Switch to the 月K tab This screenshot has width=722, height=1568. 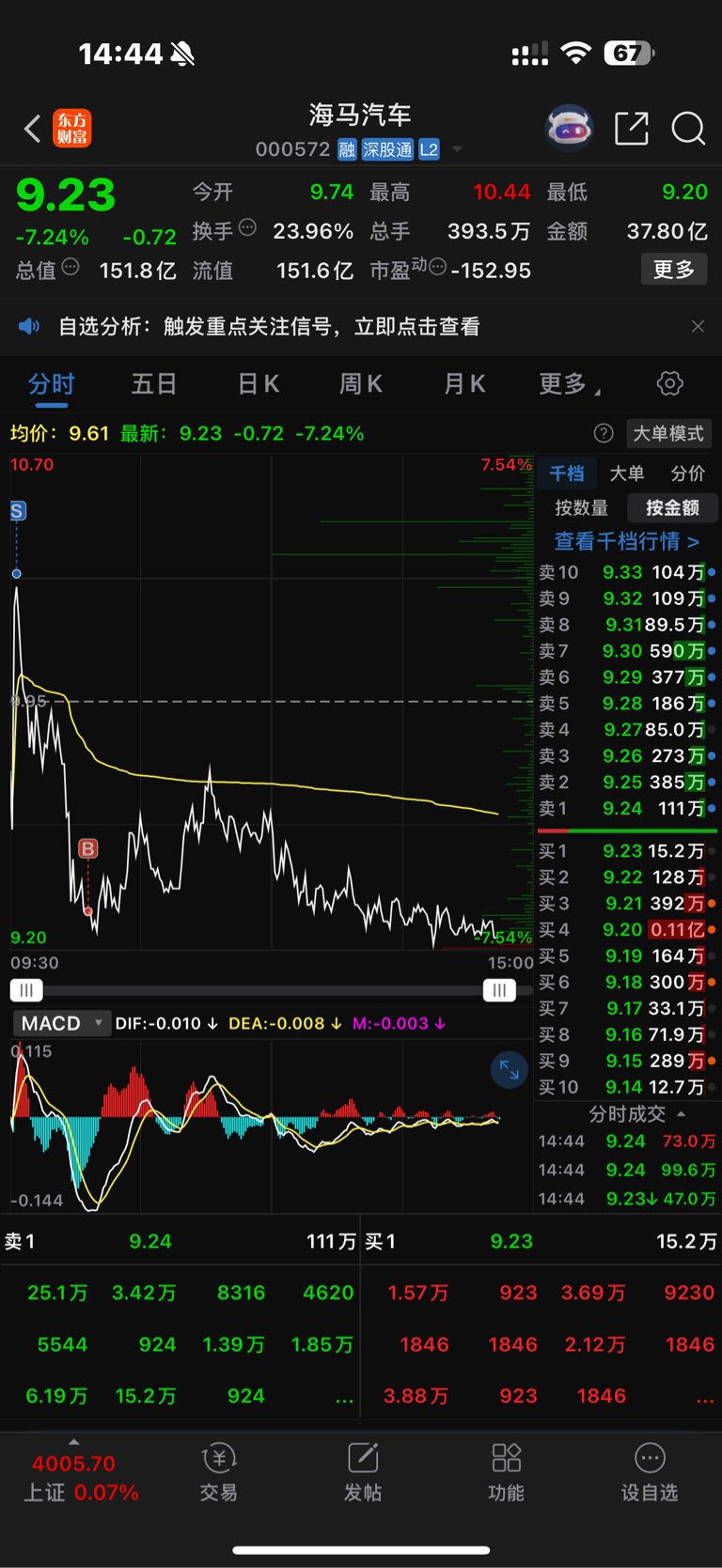click(464, 383)
